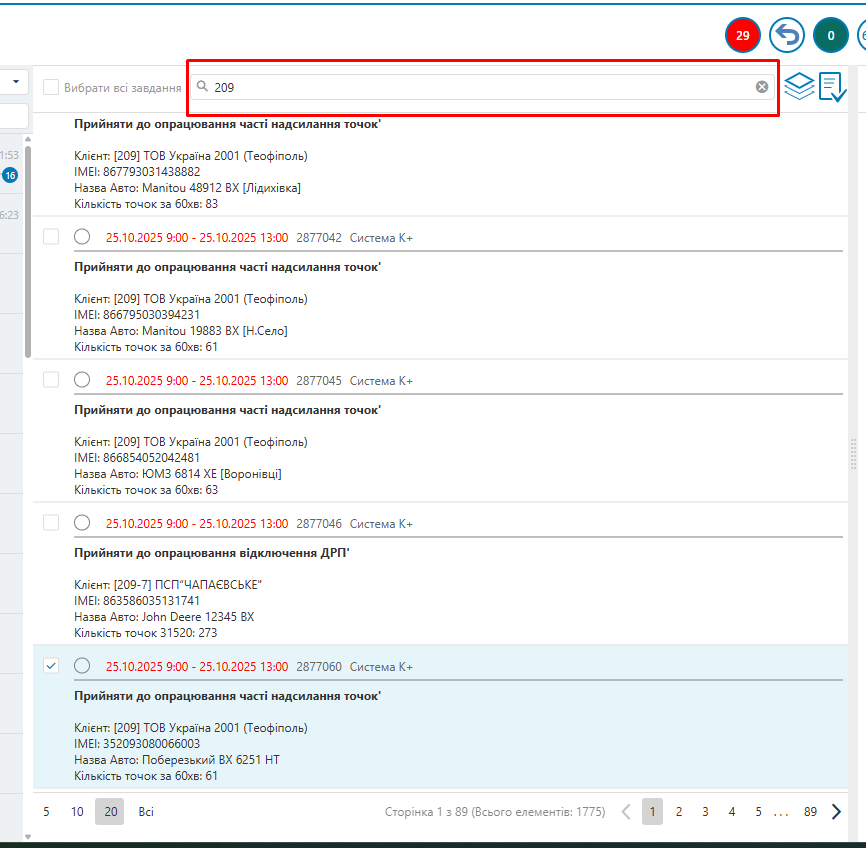Screen dimensions: 866x848
Task: Go to previous page arrow
Action: coord(626,812)
